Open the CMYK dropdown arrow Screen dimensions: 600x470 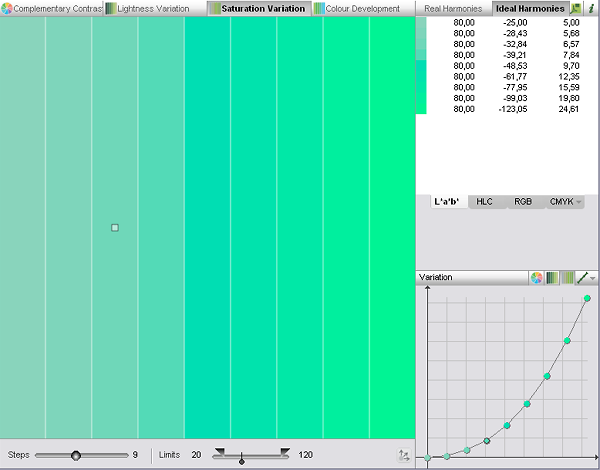pyautogui.click(x=579, y=202)
